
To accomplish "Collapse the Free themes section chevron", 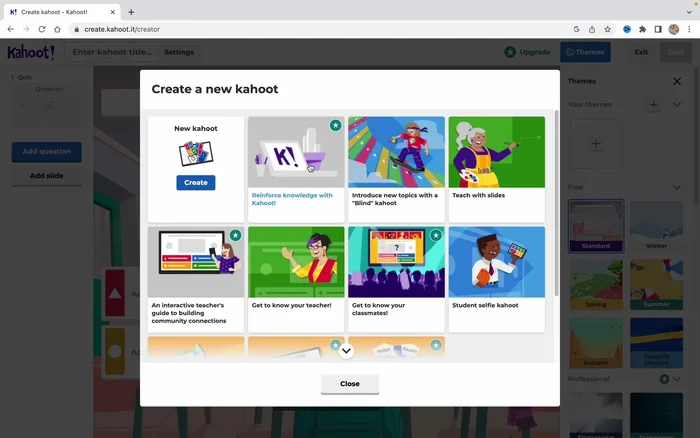I will coord(677,187).
